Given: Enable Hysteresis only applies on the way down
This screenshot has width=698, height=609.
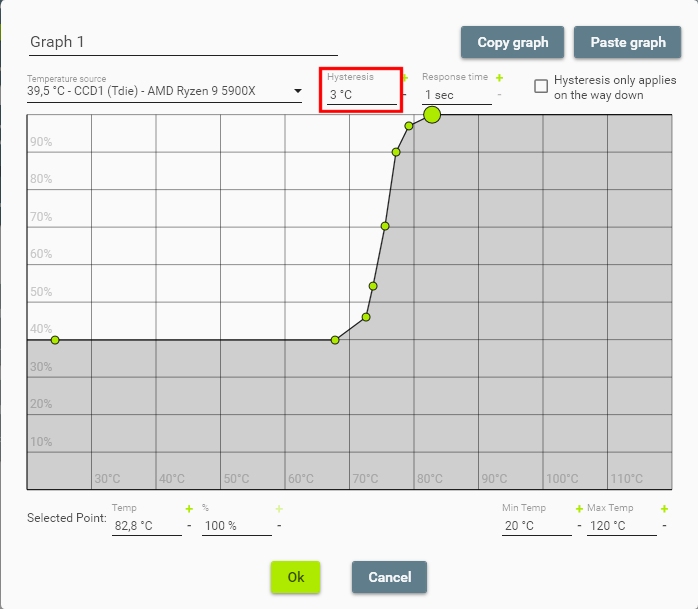Looking at the screenshot, I should coord(541,86).
